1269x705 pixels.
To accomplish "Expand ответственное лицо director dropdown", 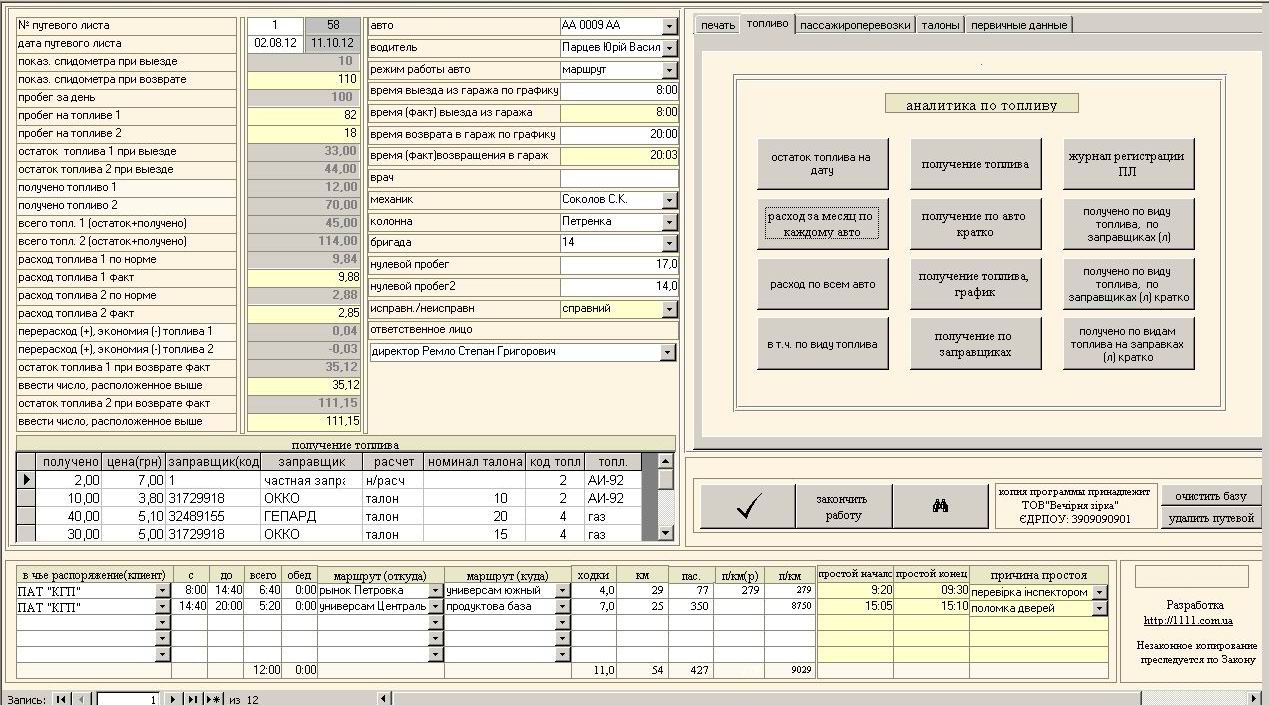I will pyautogui.click(x=668, y=352).
